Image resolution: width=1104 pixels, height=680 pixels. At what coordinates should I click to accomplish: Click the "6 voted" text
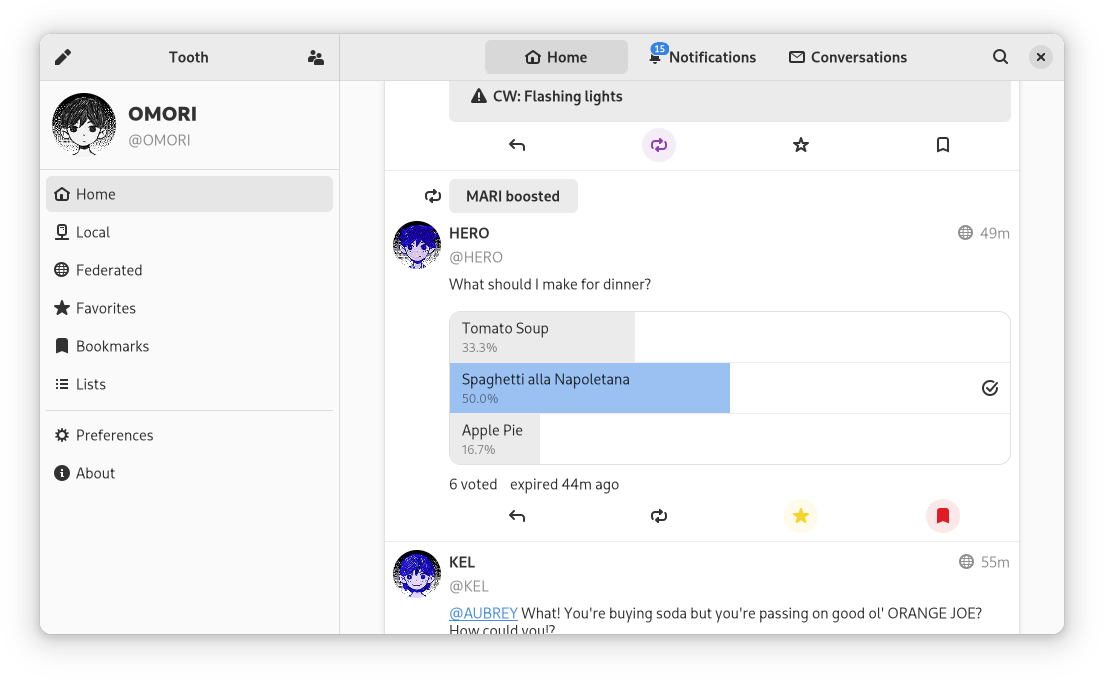473,484
